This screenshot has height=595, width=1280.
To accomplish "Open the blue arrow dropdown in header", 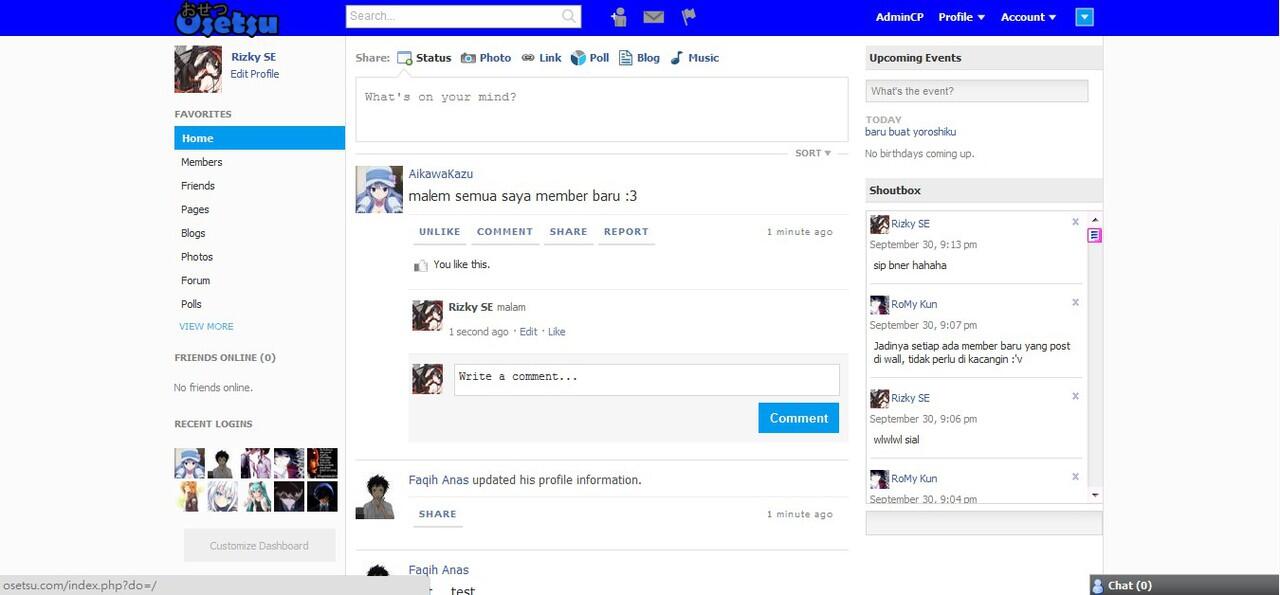I will 1085,17.
